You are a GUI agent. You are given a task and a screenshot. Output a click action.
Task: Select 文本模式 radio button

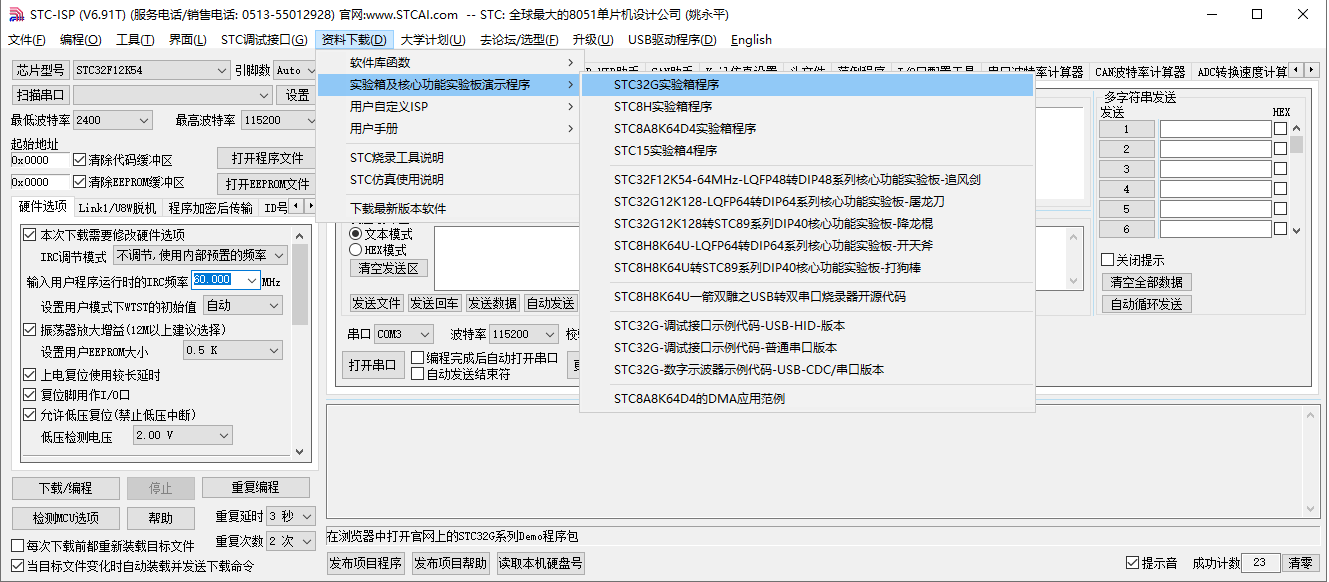click(x=355, y=234)
